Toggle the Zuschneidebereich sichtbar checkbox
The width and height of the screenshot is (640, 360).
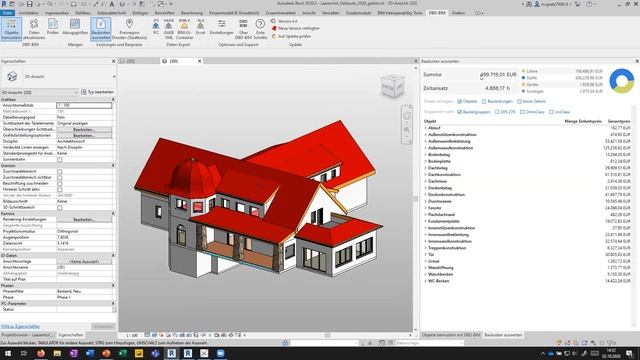click(x=60, y=178)
